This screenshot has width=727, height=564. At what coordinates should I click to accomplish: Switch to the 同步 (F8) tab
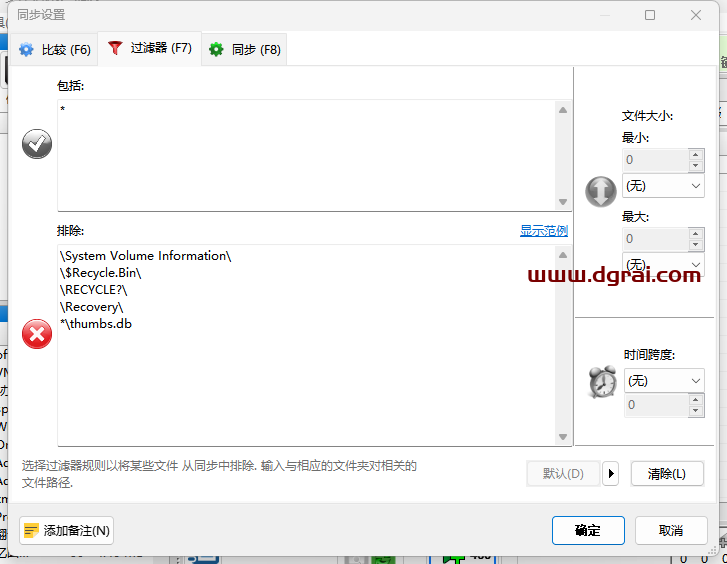pos(245,49)
